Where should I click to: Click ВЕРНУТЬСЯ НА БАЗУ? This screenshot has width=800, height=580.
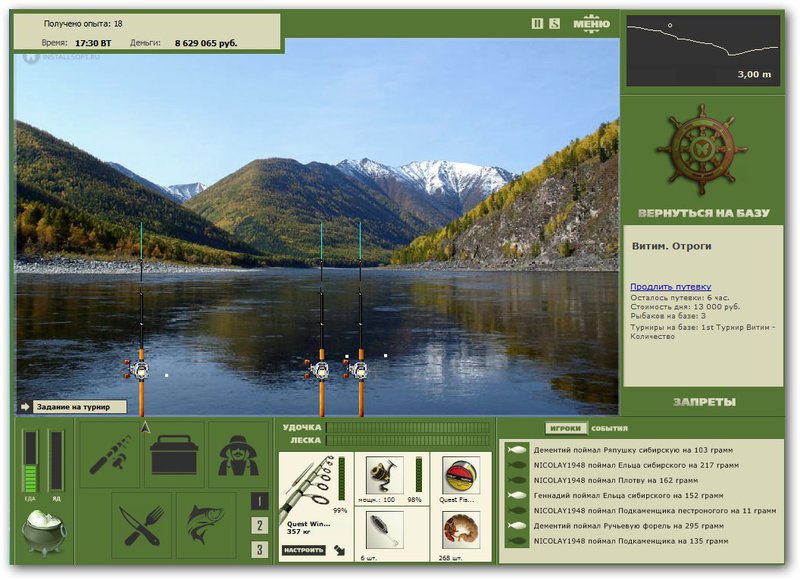[704, 213]
